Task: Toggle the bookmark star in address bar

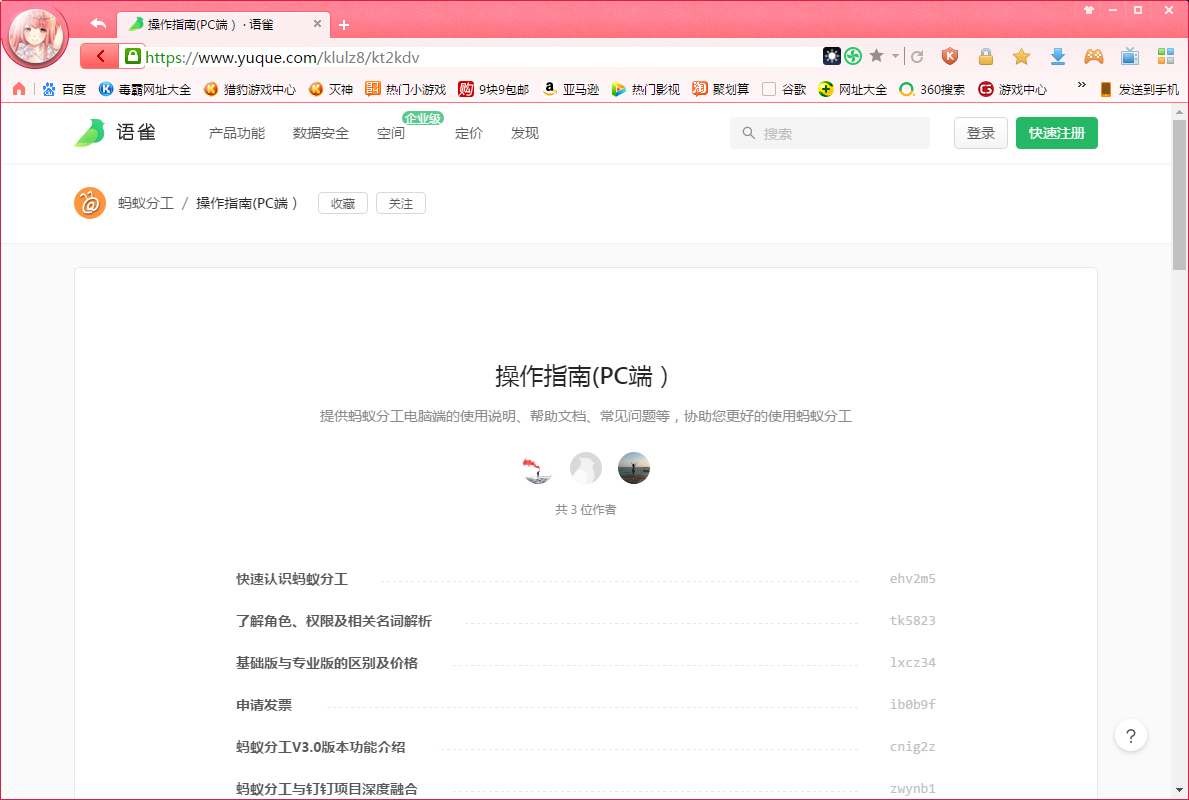Action: tap(1021, 57)
